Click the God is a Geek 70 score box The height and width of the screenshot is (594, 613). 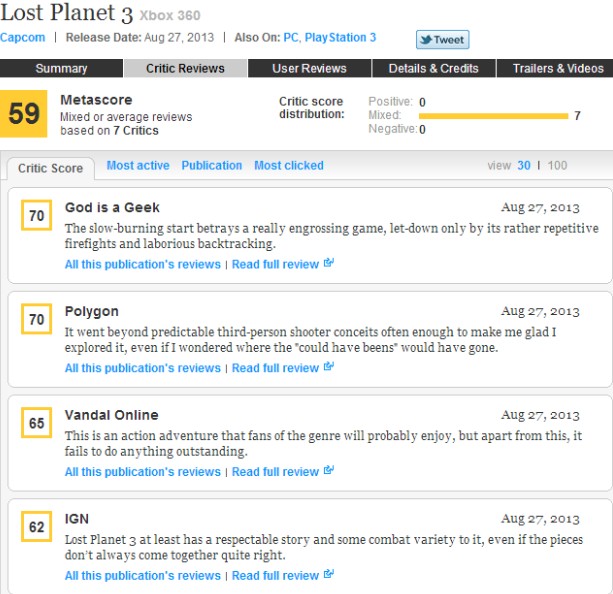coord(36,215)
